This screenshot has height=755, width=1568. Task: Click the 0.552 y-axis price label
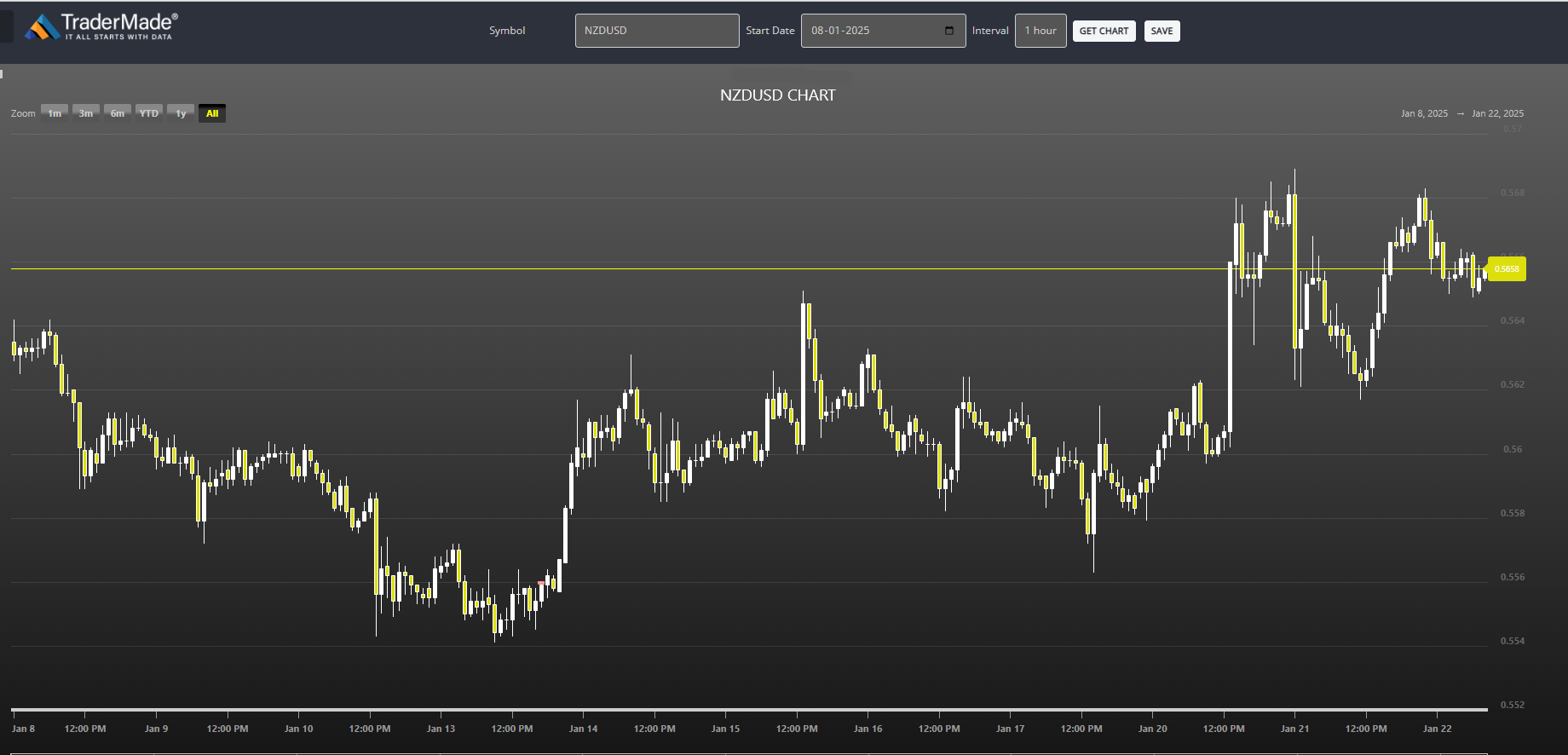(1513, 705)
